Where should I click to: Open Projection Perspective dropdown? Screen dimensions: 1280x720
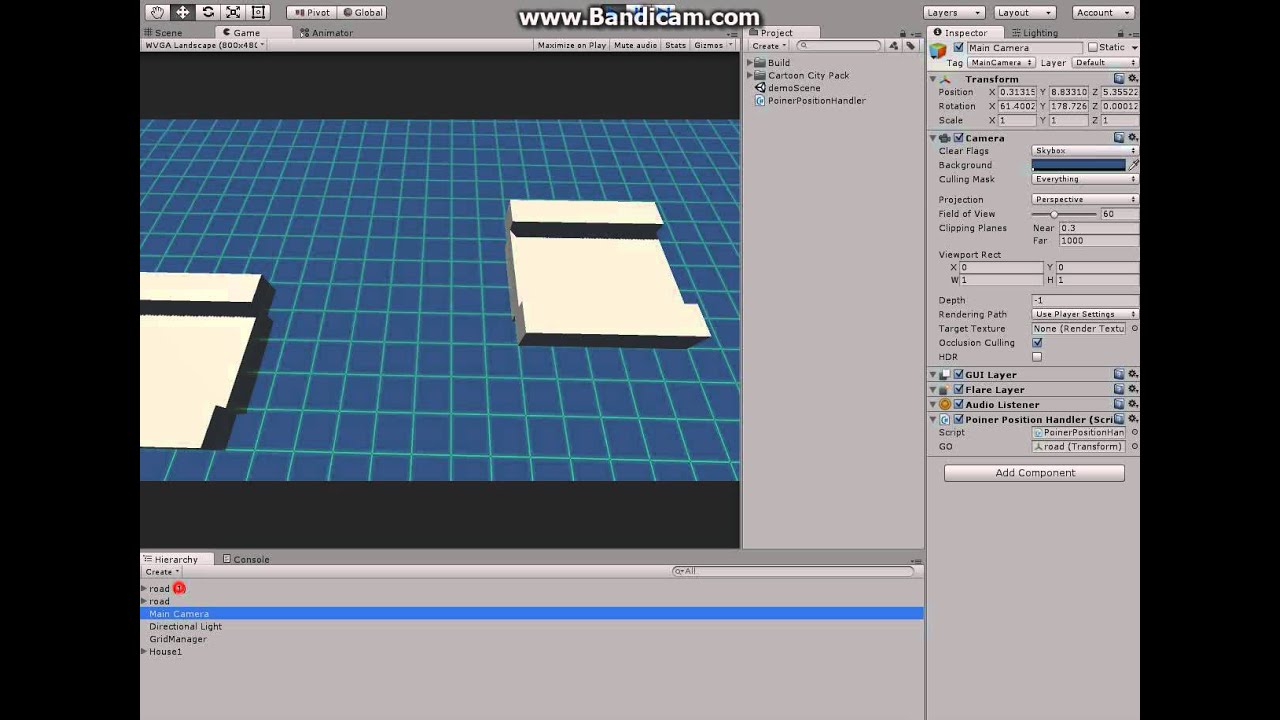[x=1085, y=199]
